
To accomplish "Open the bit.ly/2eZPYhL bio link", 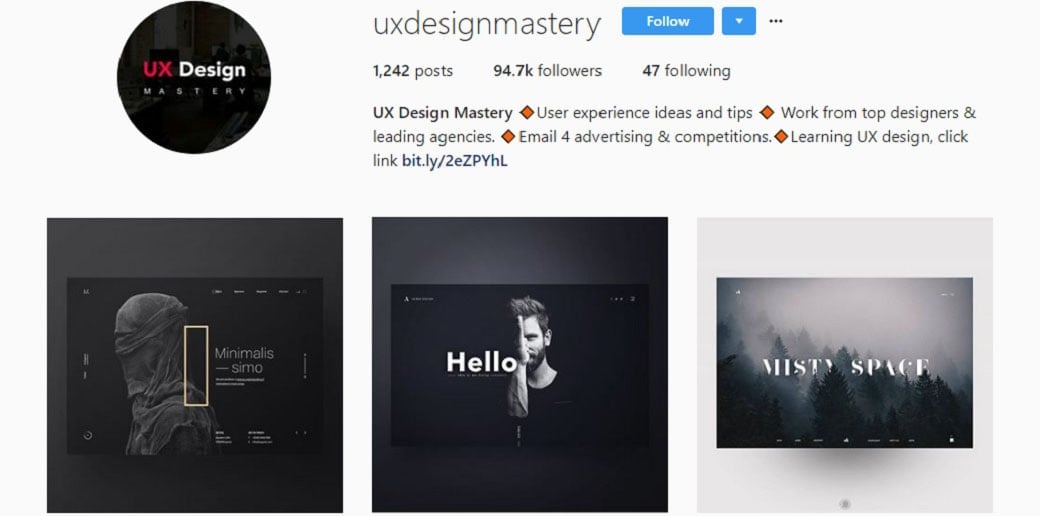I will [455, 161].
